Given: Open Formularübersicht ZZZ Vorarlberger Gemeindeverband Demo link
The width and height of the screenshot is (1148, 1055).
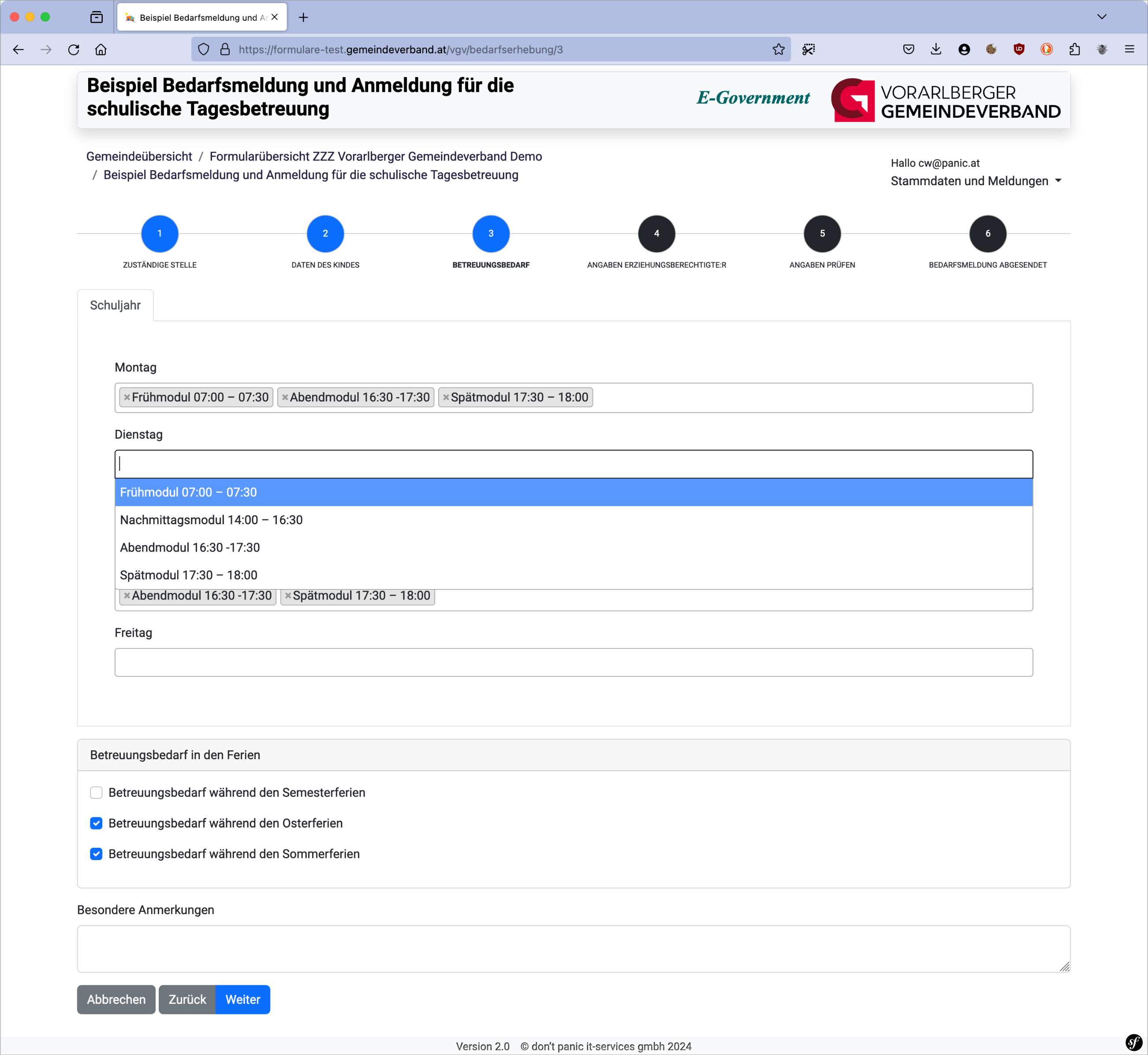Looking at the screenshot, I should [376, 157].
